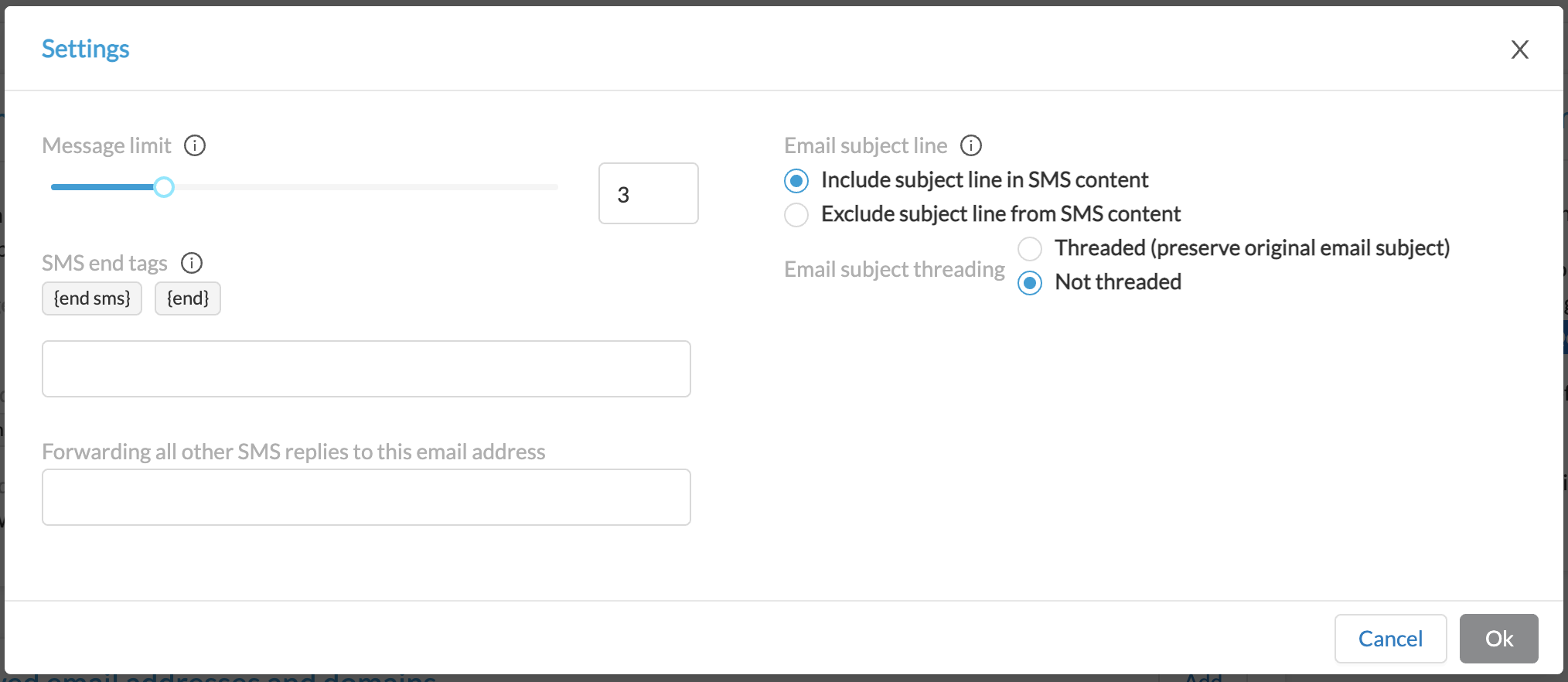Click the message limit number field

[x=649, y=193]
